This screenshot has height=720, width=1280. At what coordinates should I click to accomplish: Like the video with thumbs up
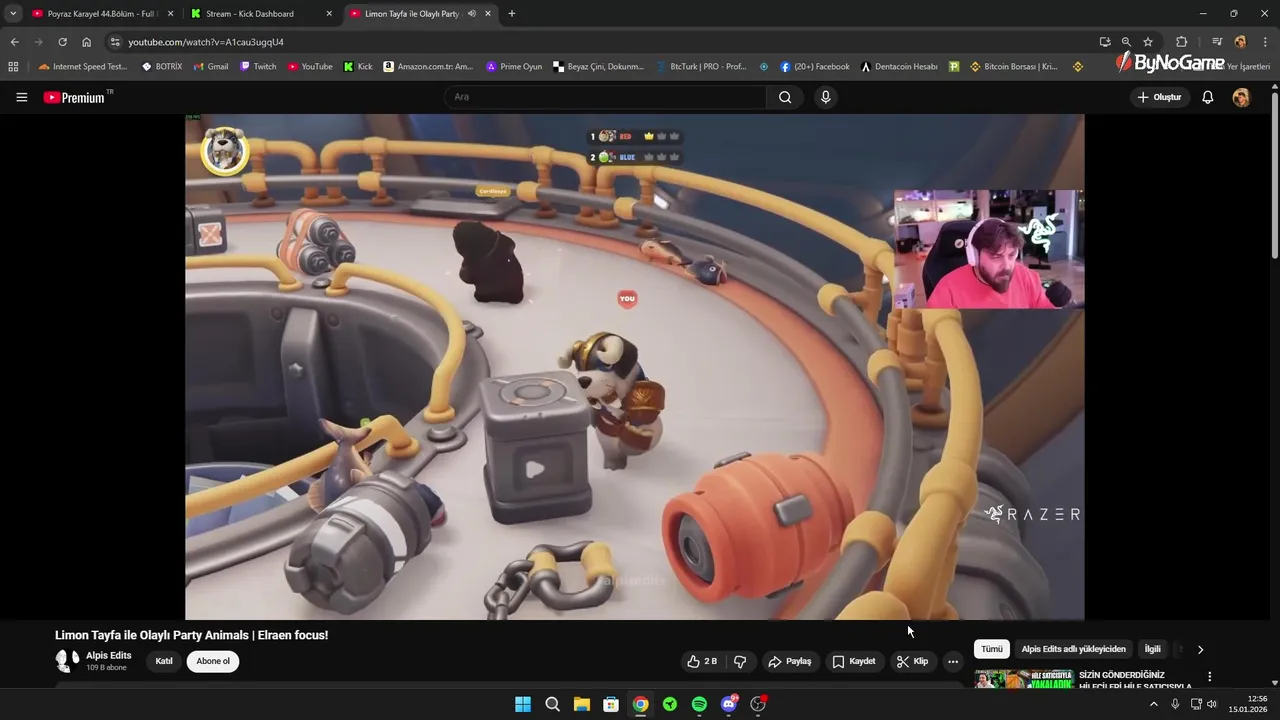[702, 661]
